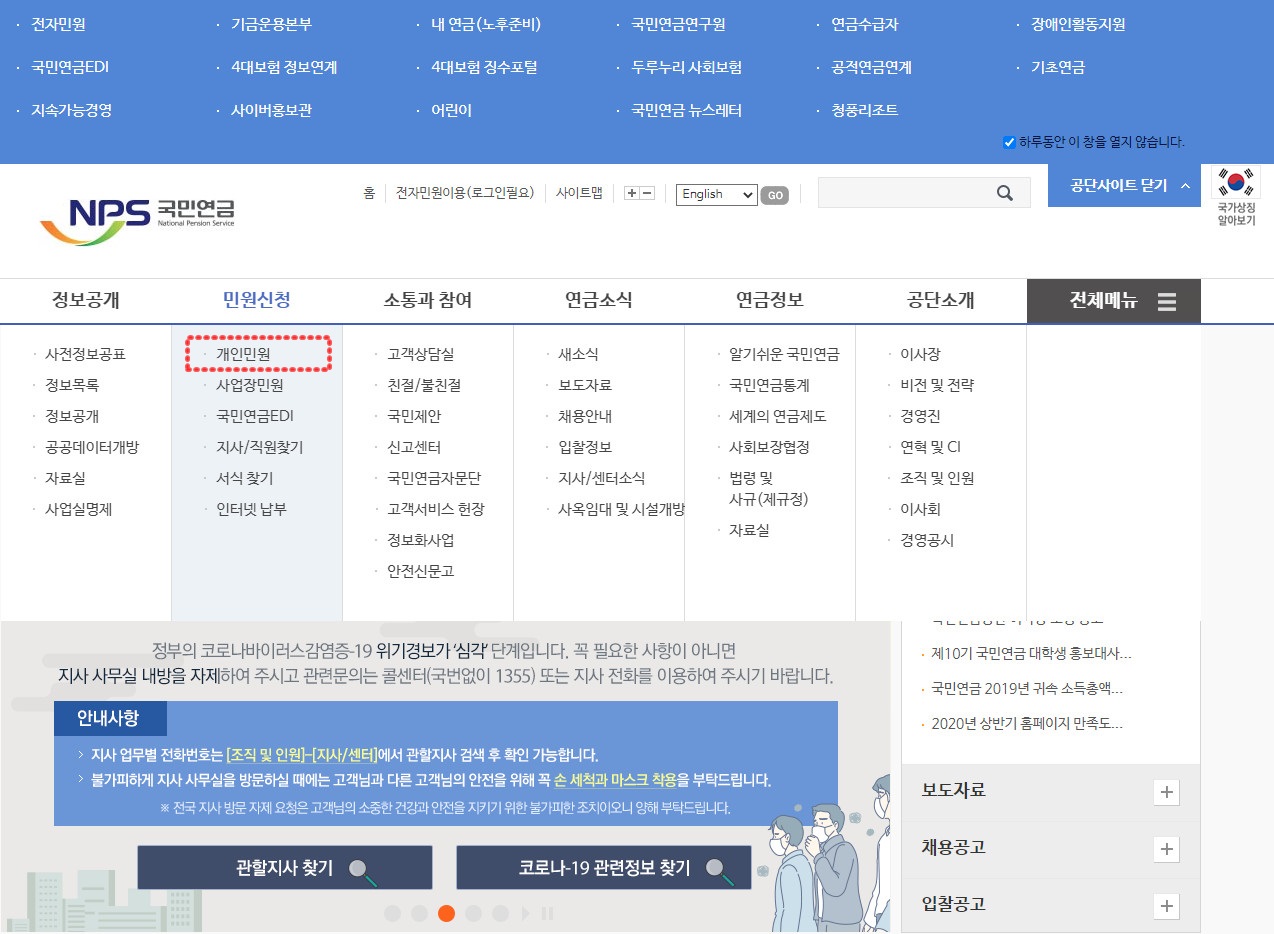This screenshot has height=934, width=1274.
Task: Open the 공단소개 main menu
Action: pyautogui.click(x=941, y=300)
